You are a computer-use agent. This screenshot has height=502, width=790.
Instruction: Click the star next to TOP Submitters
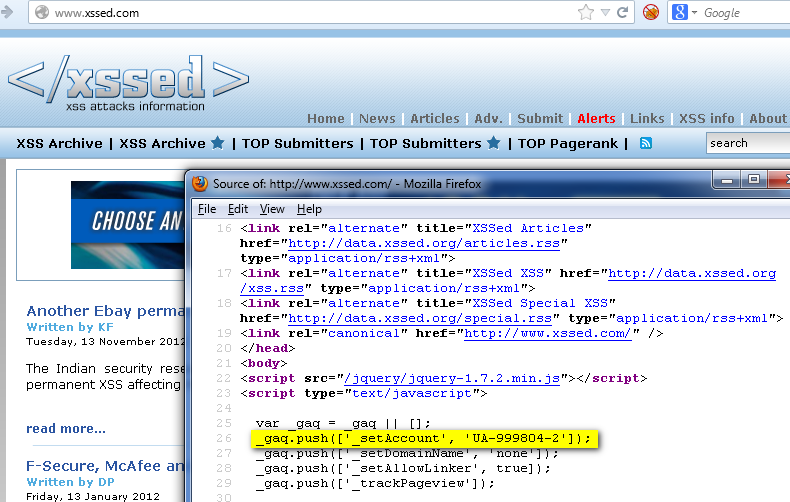494,143
